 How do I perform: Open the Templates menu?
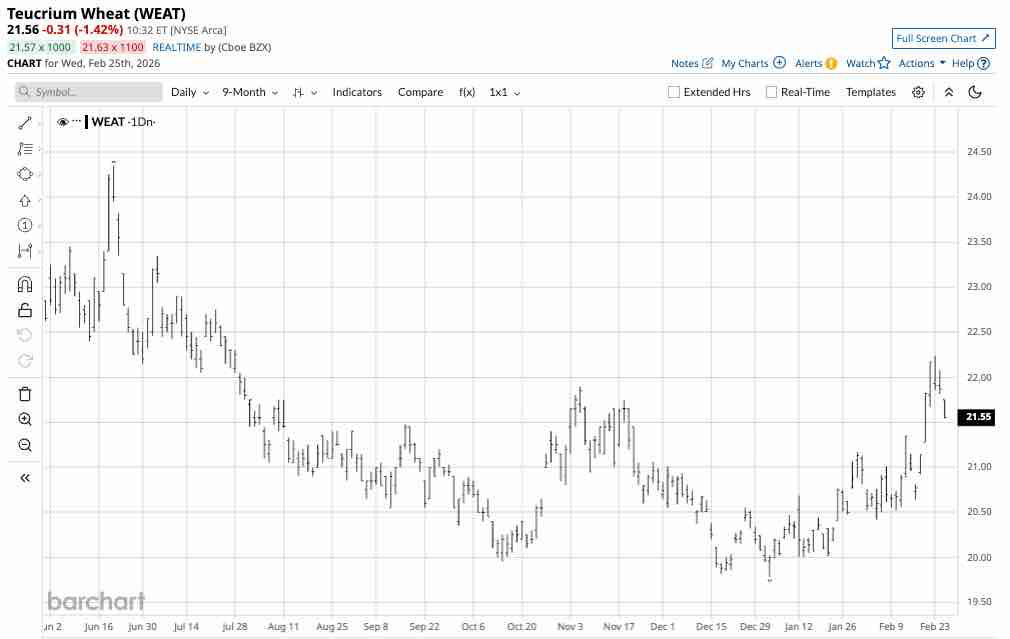coord(870,92)
